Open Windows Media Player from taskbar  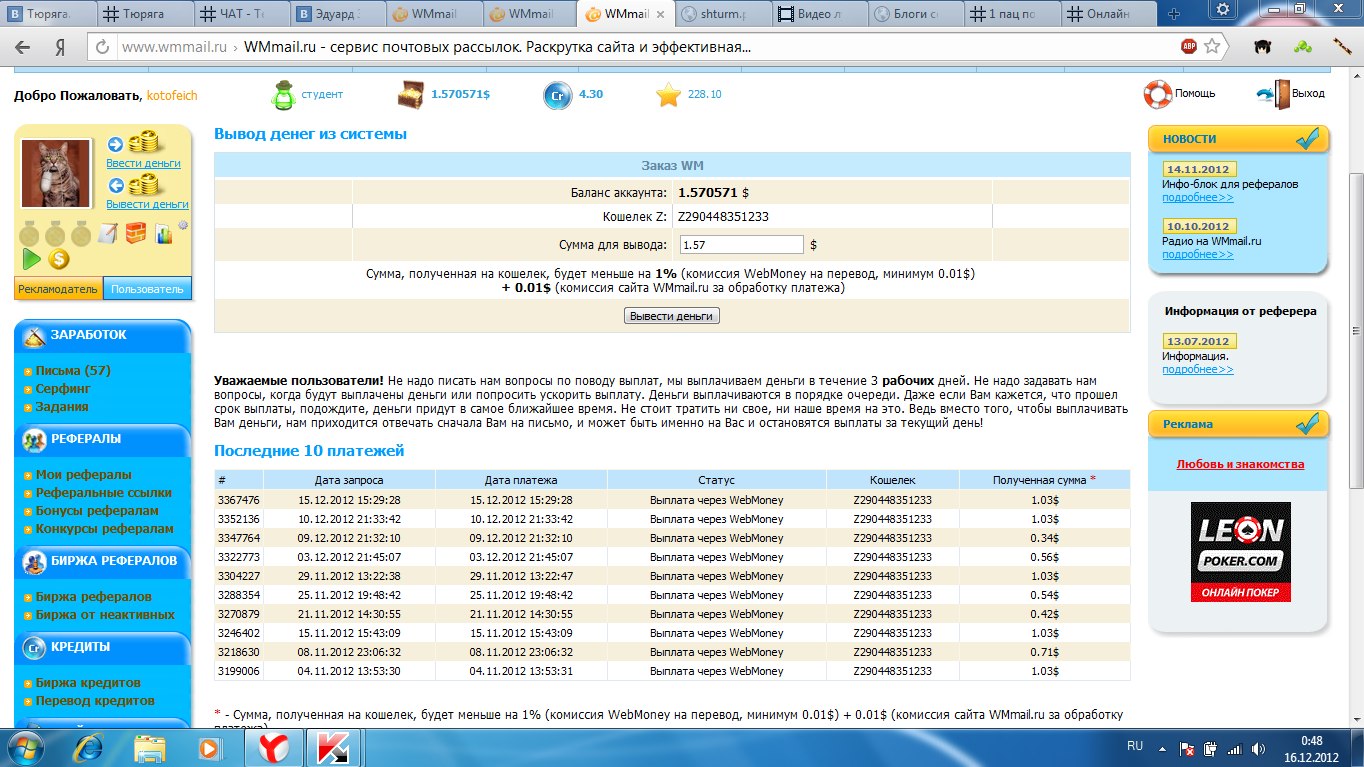pos(209,747)
